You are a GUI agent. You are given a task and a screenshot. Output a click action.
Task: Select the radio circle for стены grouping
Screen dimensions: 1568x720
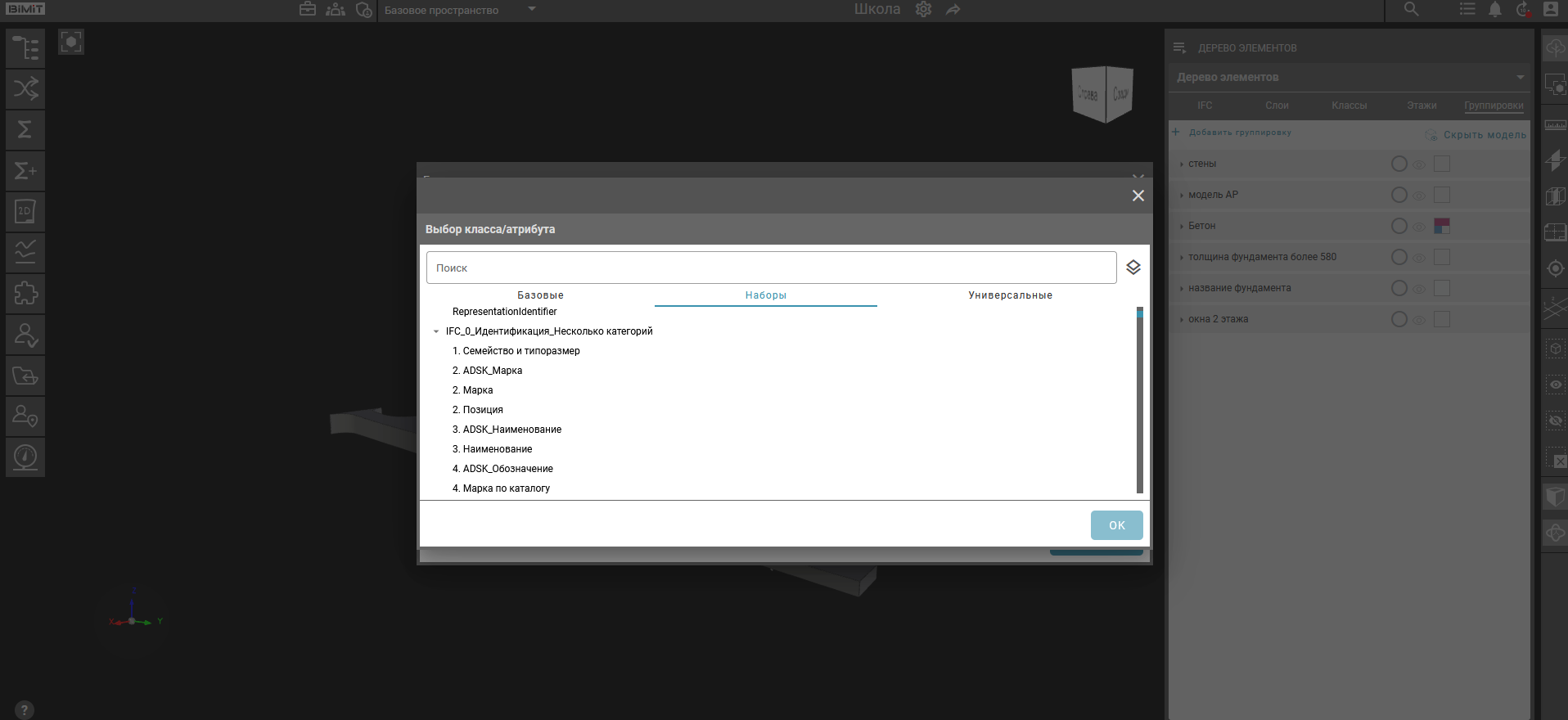(x=1399, y=164)
